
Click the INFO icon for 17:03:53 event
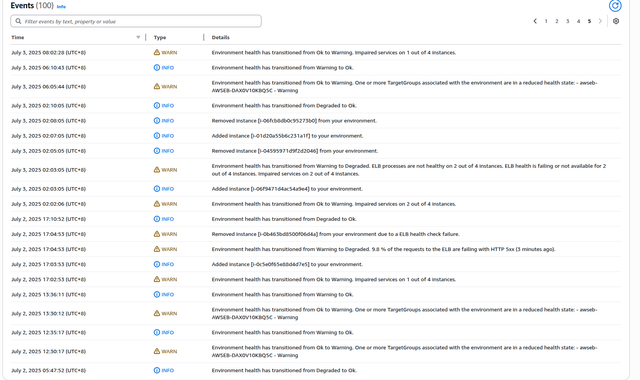[157, 264]
